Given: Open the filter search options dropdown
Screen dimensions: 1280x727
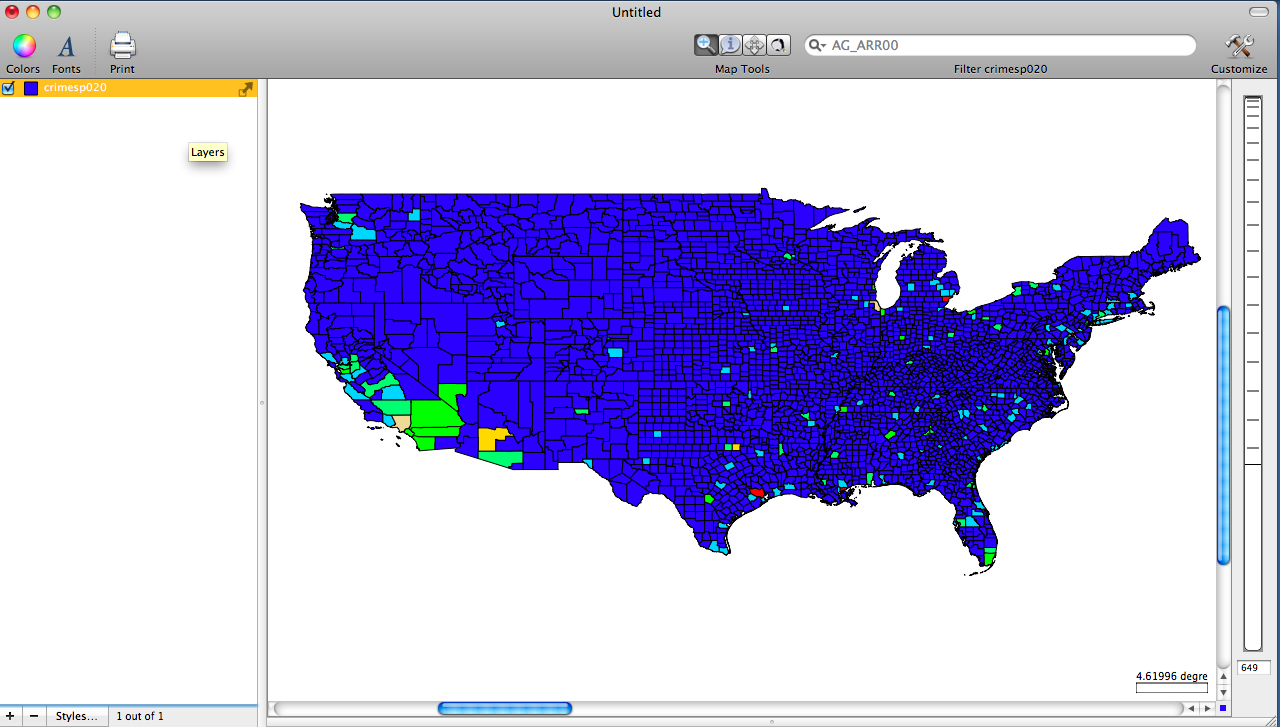Looking at the screenshot, I should [816, 45].
